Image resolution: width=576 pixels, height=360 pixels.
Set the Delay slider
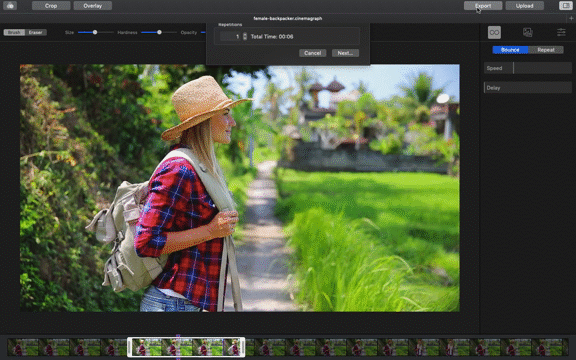[x=528, y=87]
